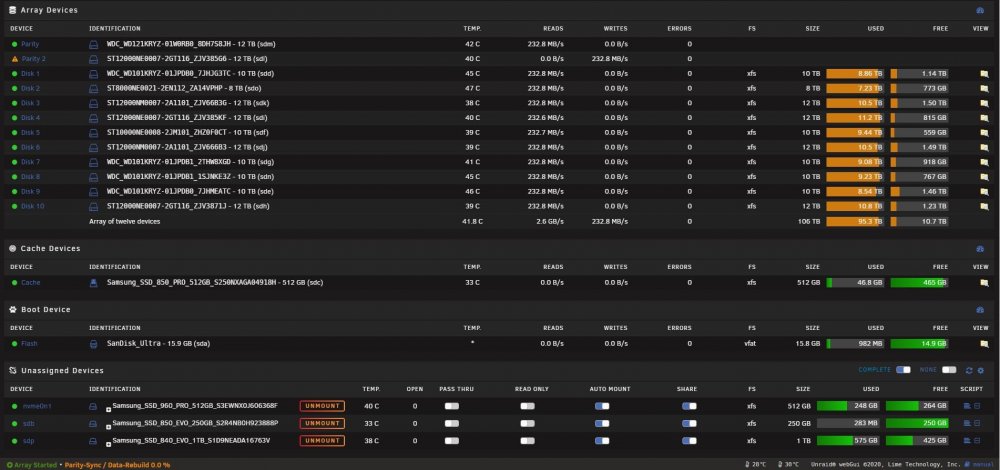Disable Share for nvme0n1
This screenshot has height=470, width=1000.
689,406
